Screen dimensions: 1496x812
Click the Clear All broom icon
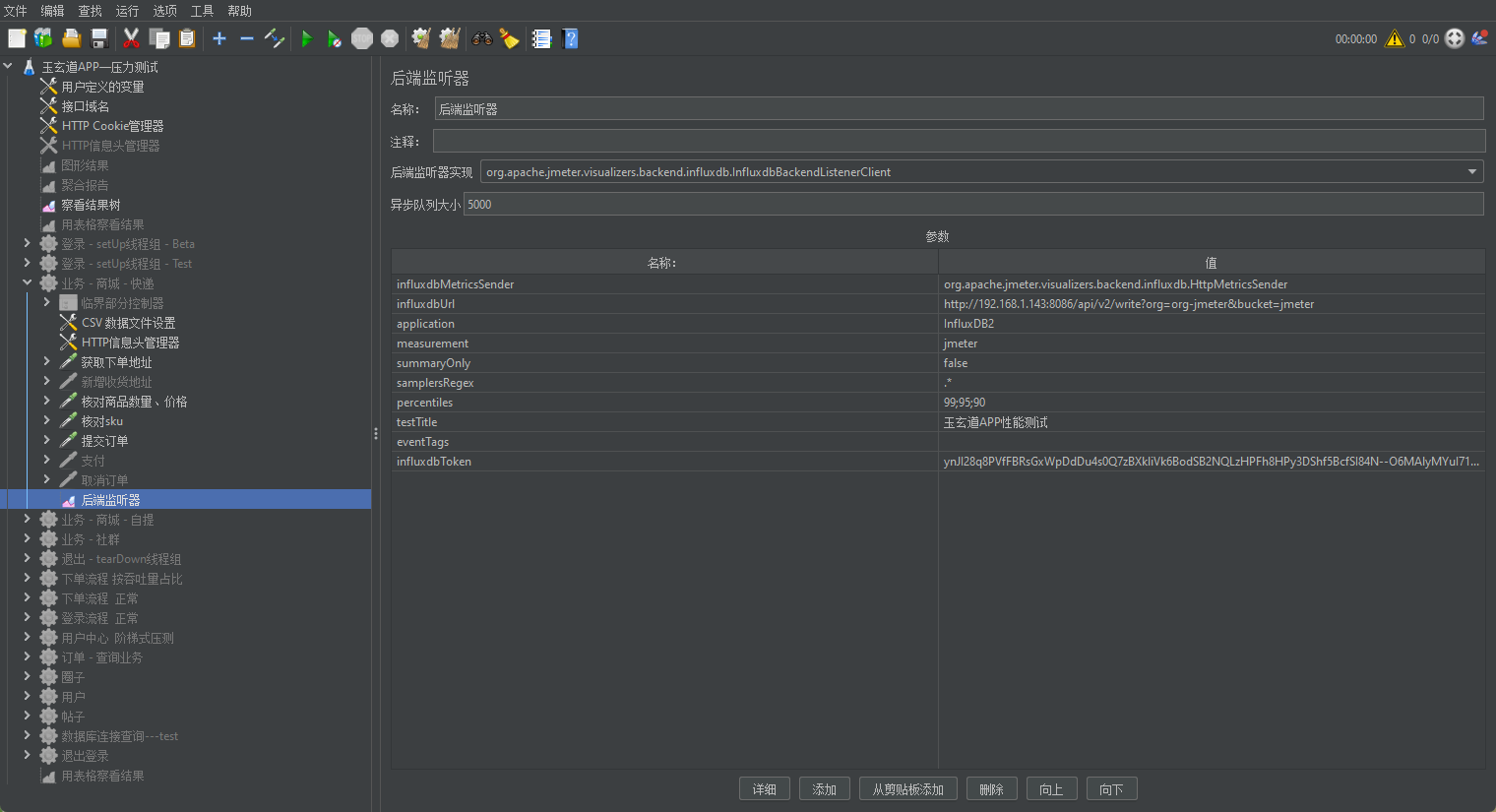(x=450, y=38)
